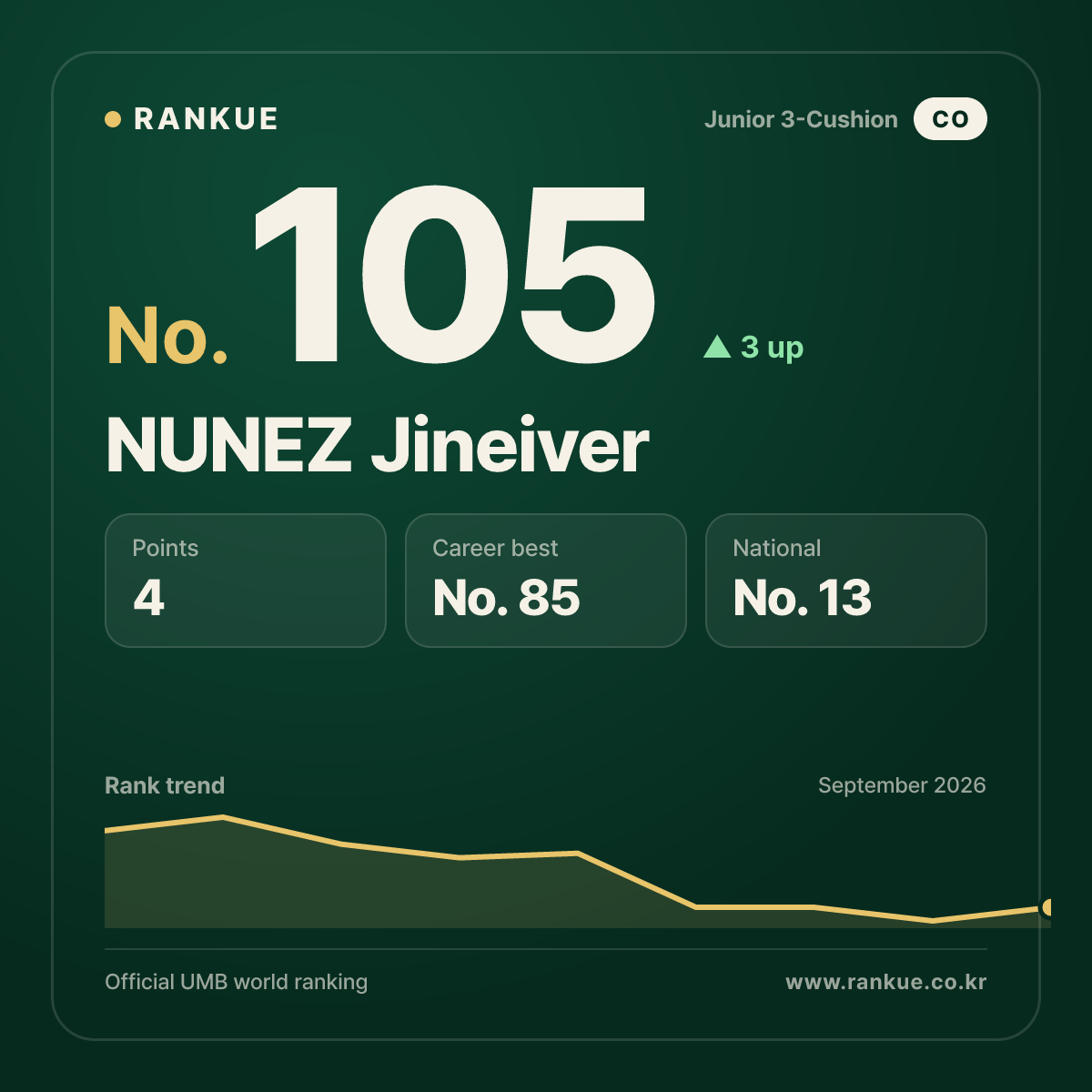Image resolution: width=1092 pixels, height=1092 pixels.
Task: Select the Junior 3-Cushion label
Action: pyautogui.click(x=801, y=119)
